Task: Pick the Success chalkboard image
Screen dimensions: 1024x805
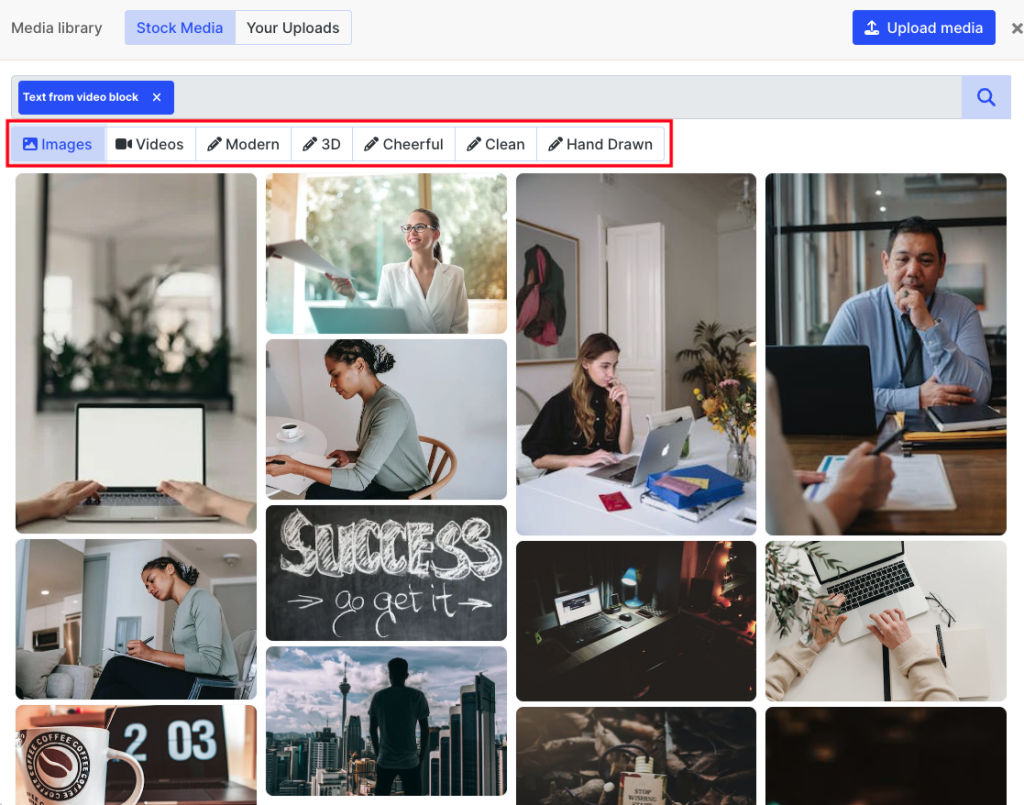Action: (386, 572)
